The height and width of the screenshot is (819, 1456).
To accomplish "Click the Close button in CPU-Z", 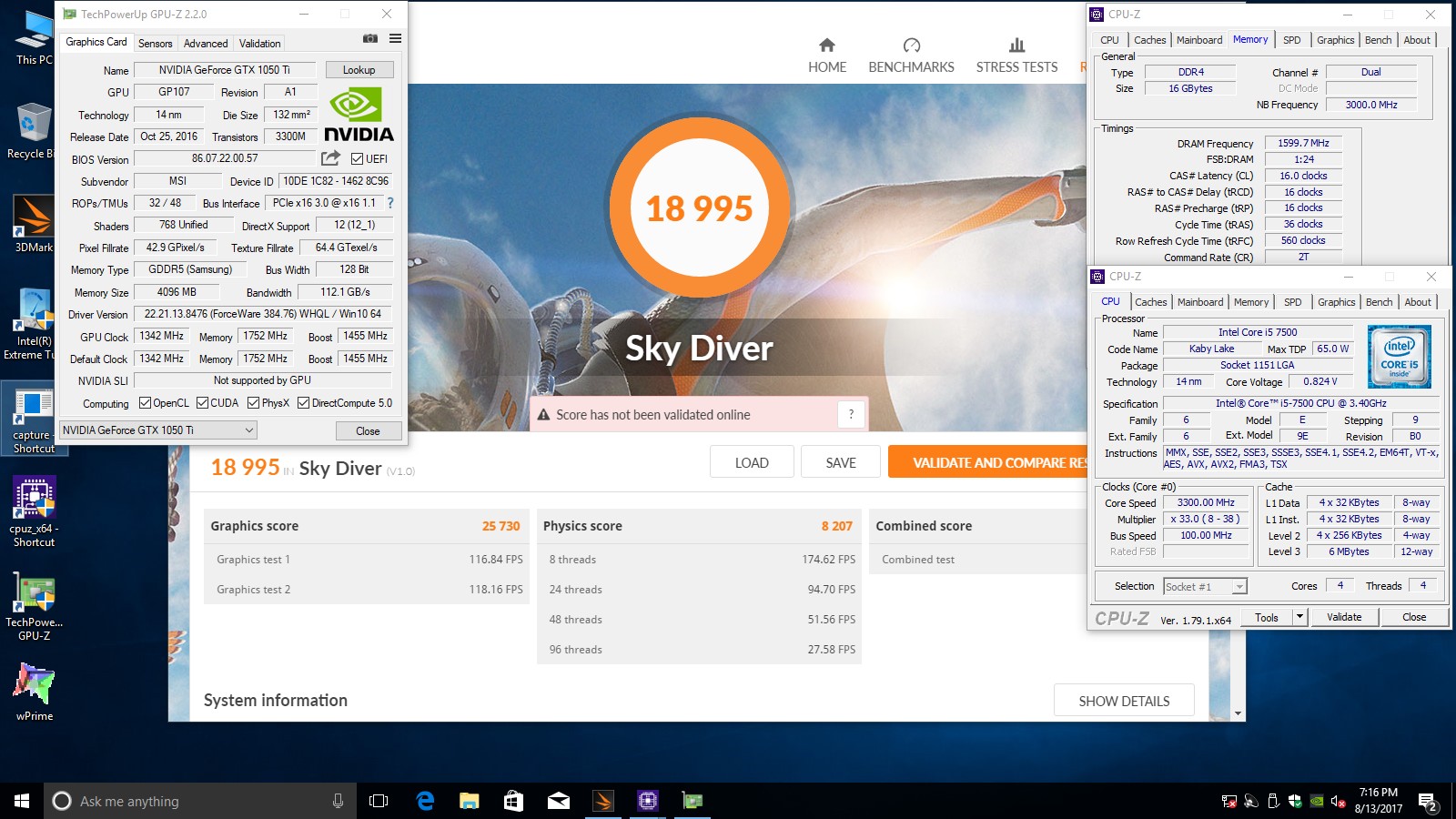I will pos(1414,617).
